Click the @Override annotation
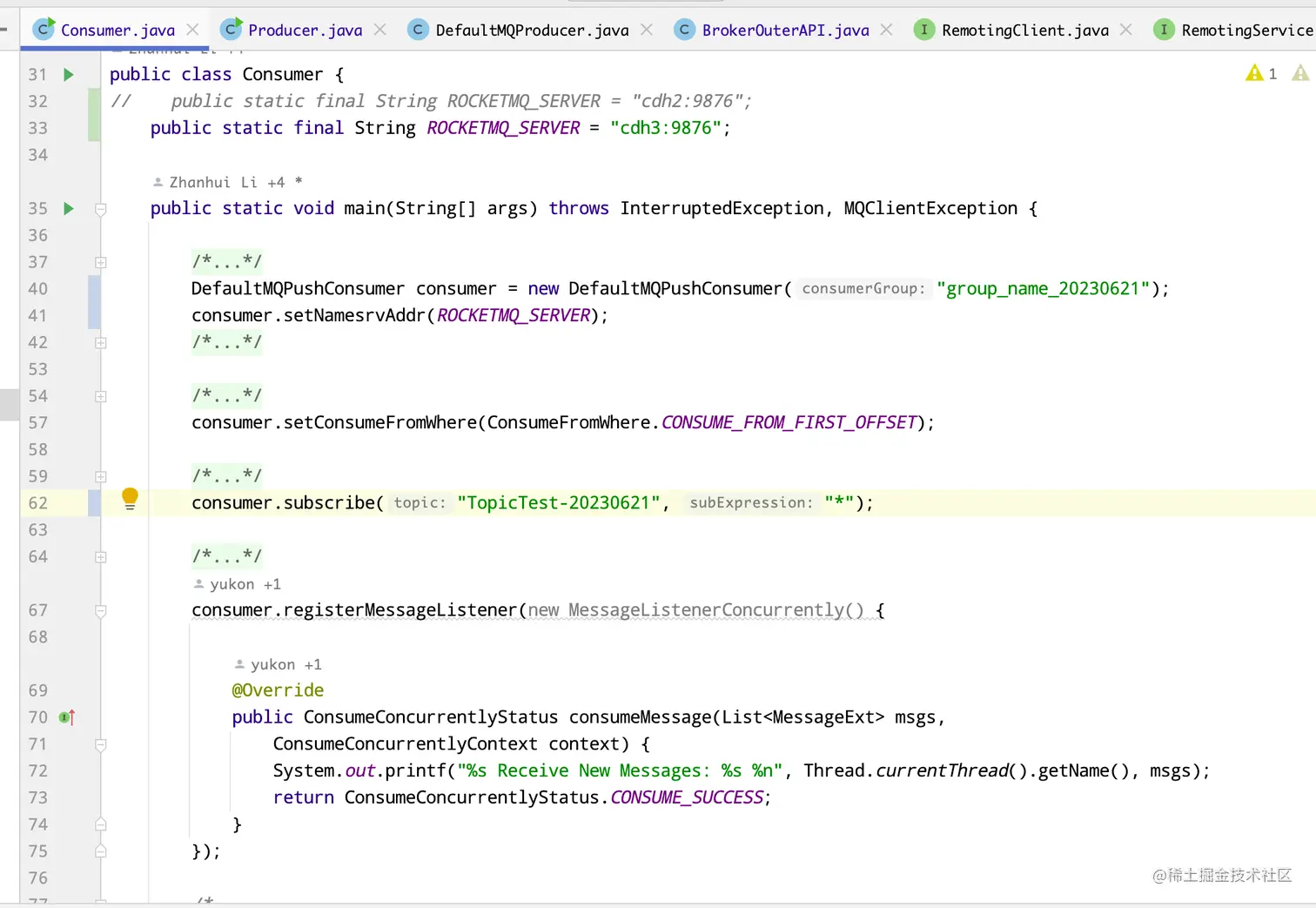This screenshot has width=1316, height=908. [x=278, y=690]
